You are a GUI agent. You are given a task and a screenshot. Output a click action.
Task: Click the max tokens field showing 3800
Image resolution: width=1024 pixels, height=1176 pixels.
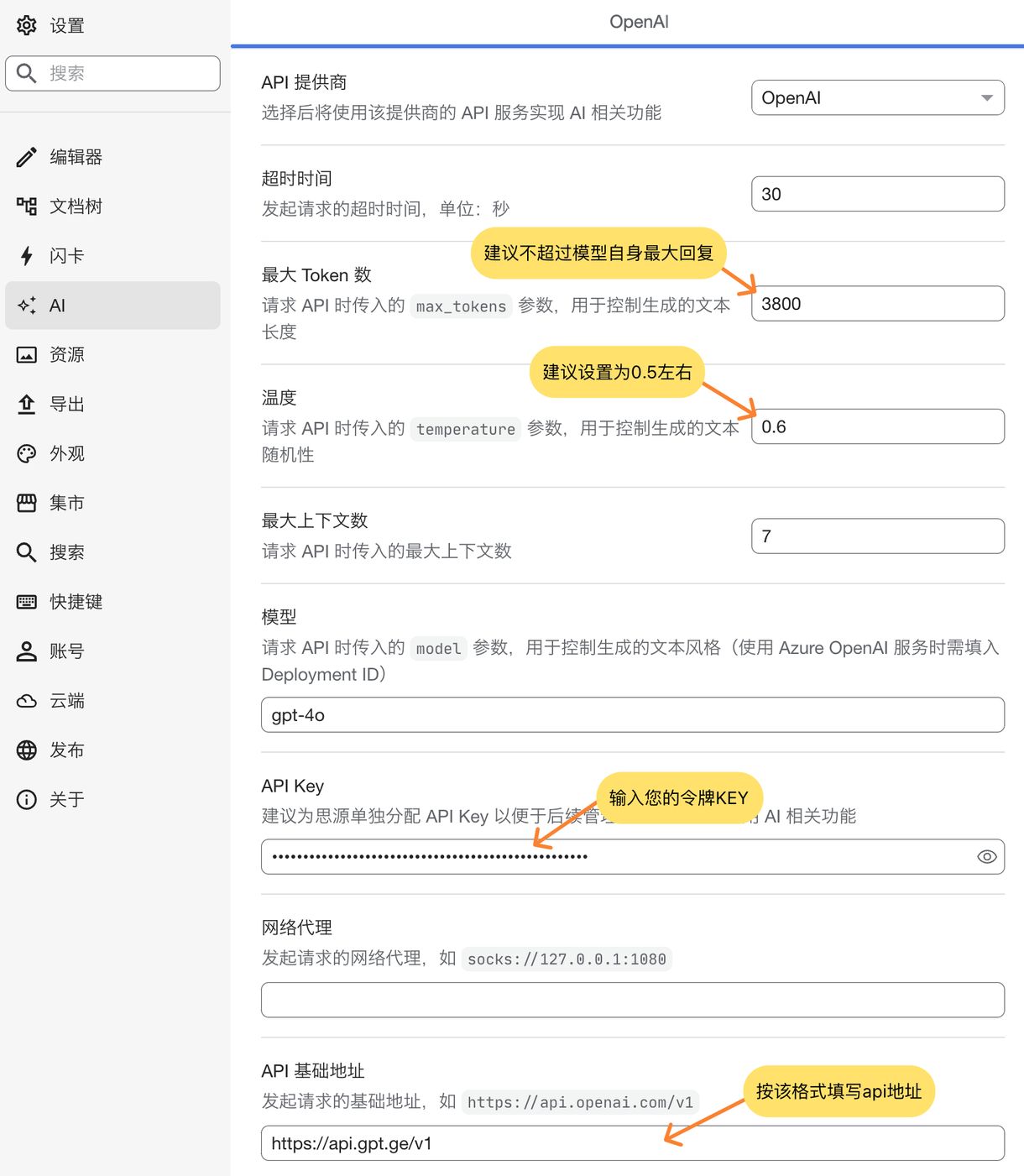point(878,304)
